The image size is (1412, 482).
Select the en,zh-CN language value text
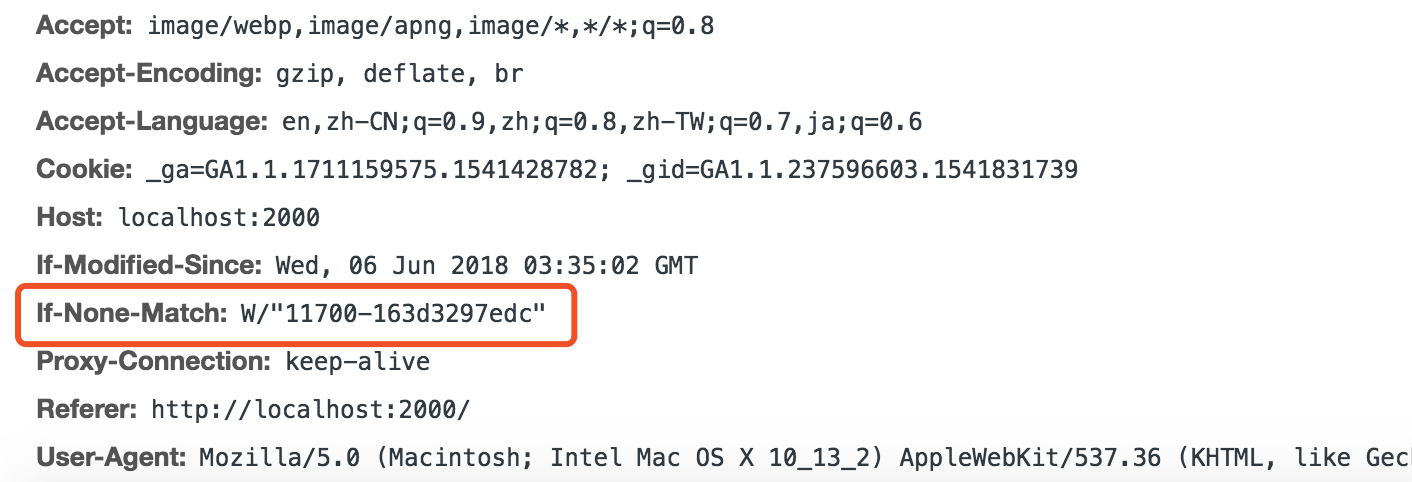602,122
